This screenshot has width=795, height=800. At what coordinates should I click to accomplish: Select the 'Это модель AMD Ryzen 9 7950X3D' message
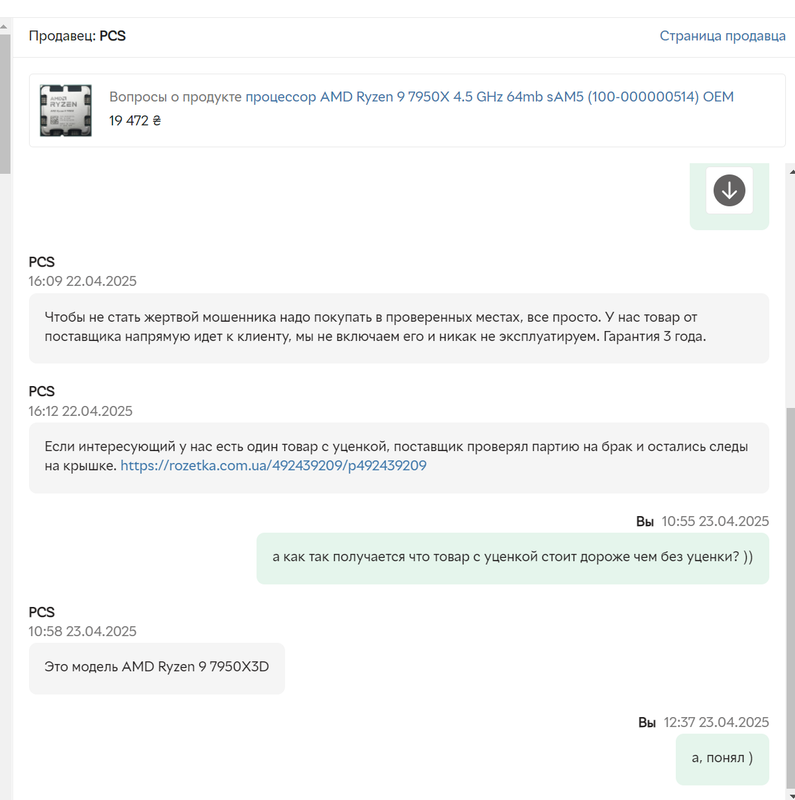pos(157,668)
